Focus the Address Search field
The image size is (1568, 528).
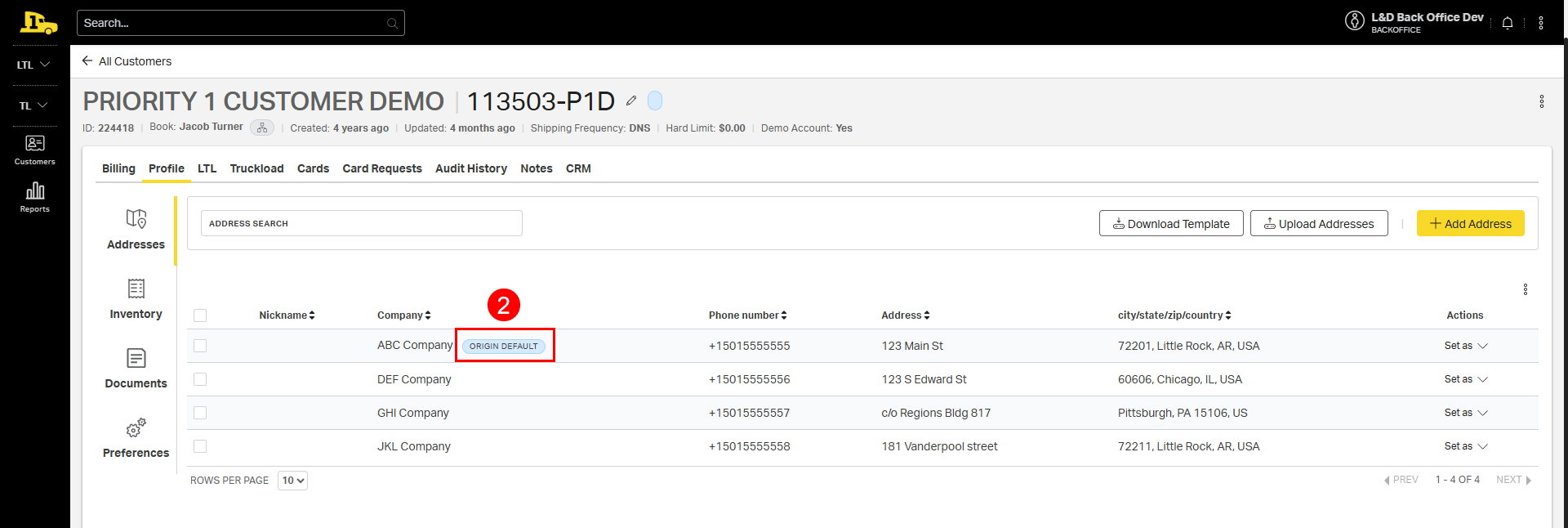click(362, 223)
